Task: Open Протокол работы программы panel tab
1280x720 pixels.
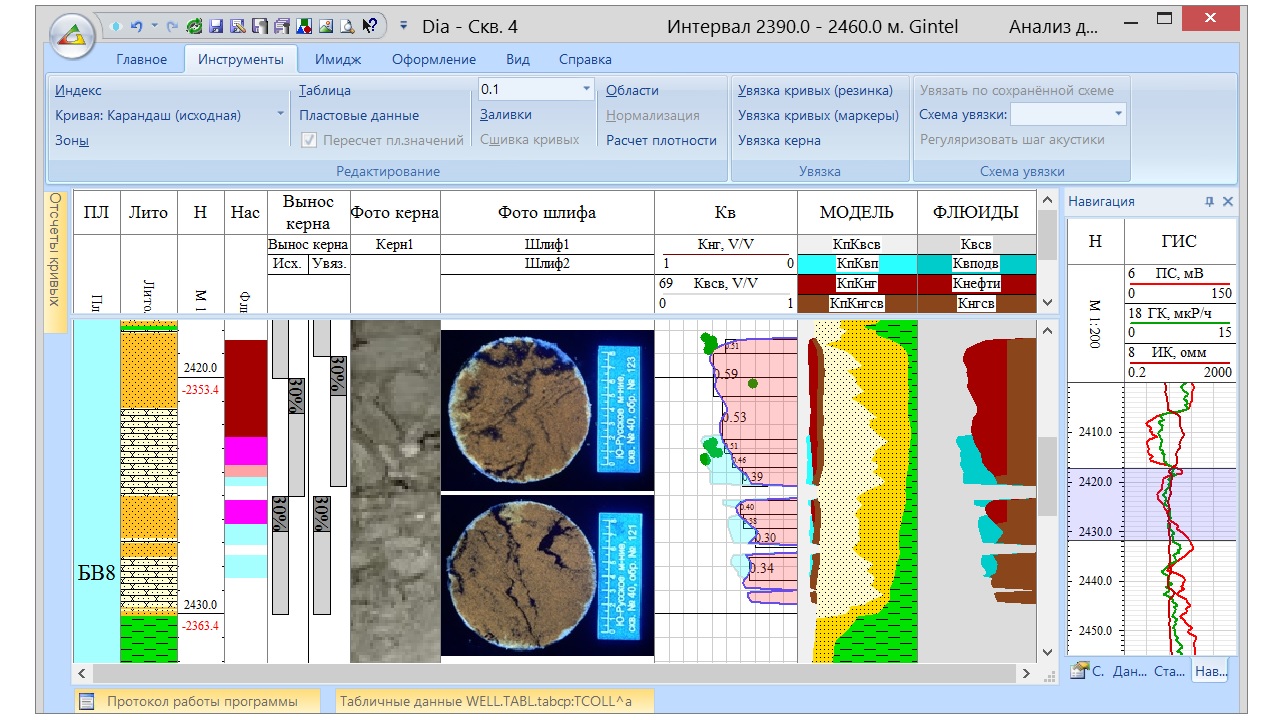Action: tap(201, 701)
